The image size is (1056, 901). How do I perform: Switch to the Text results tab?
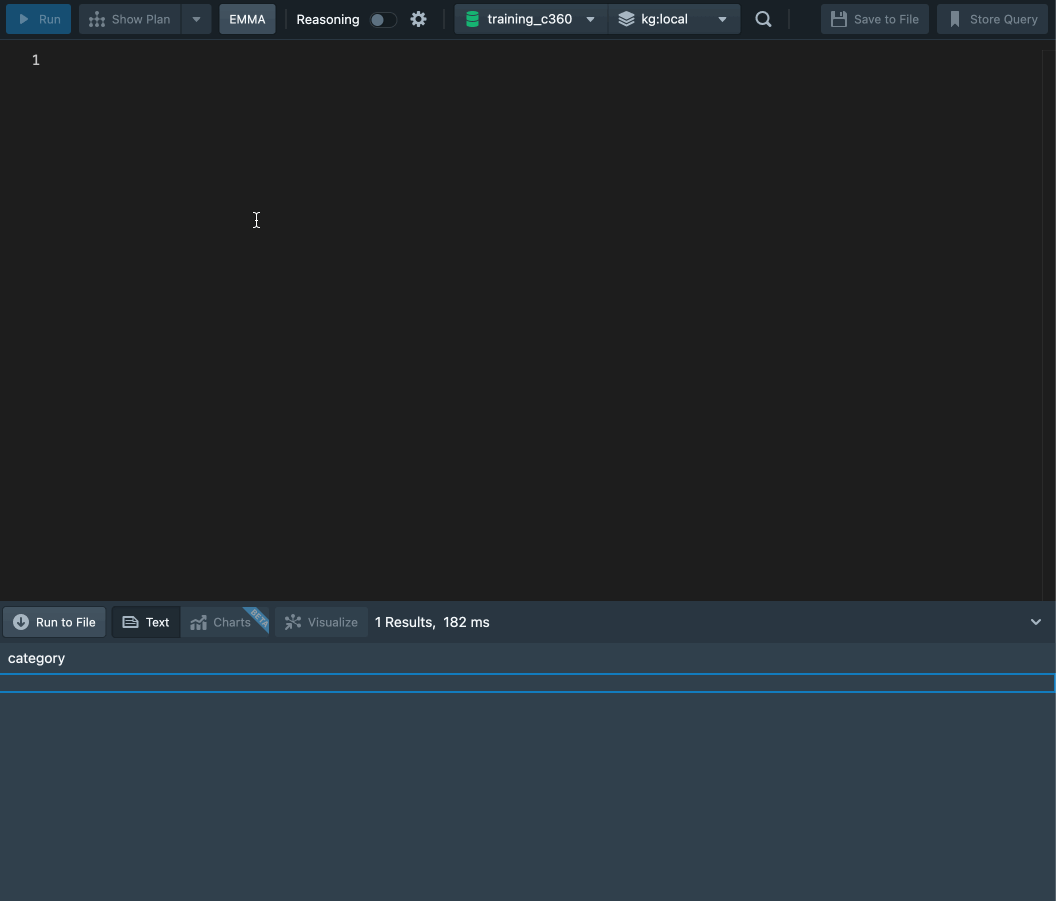click(x=146, y=622)
